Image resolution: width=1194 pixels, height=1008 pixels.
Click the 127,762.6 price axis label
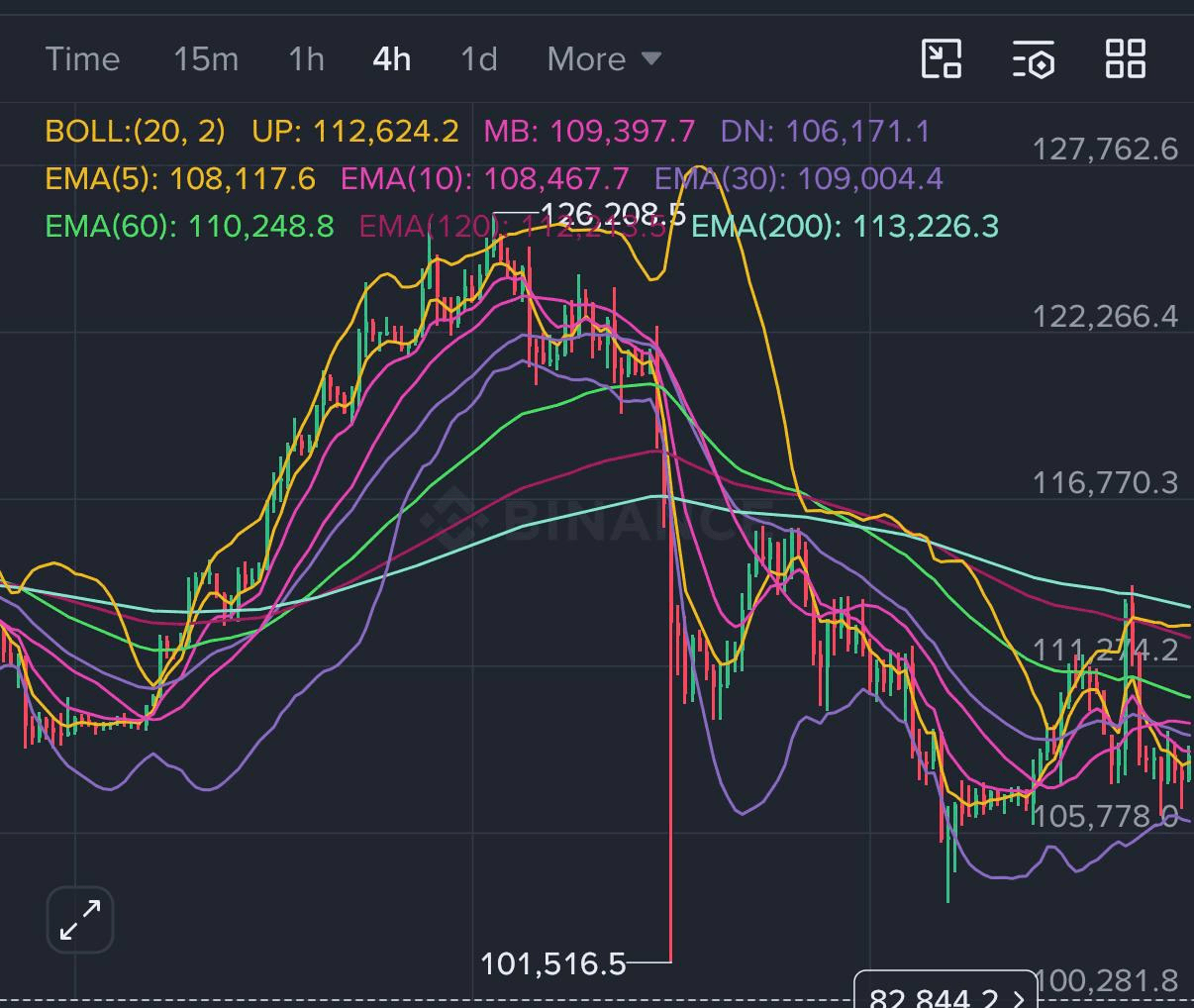(x=1105, y=150)
